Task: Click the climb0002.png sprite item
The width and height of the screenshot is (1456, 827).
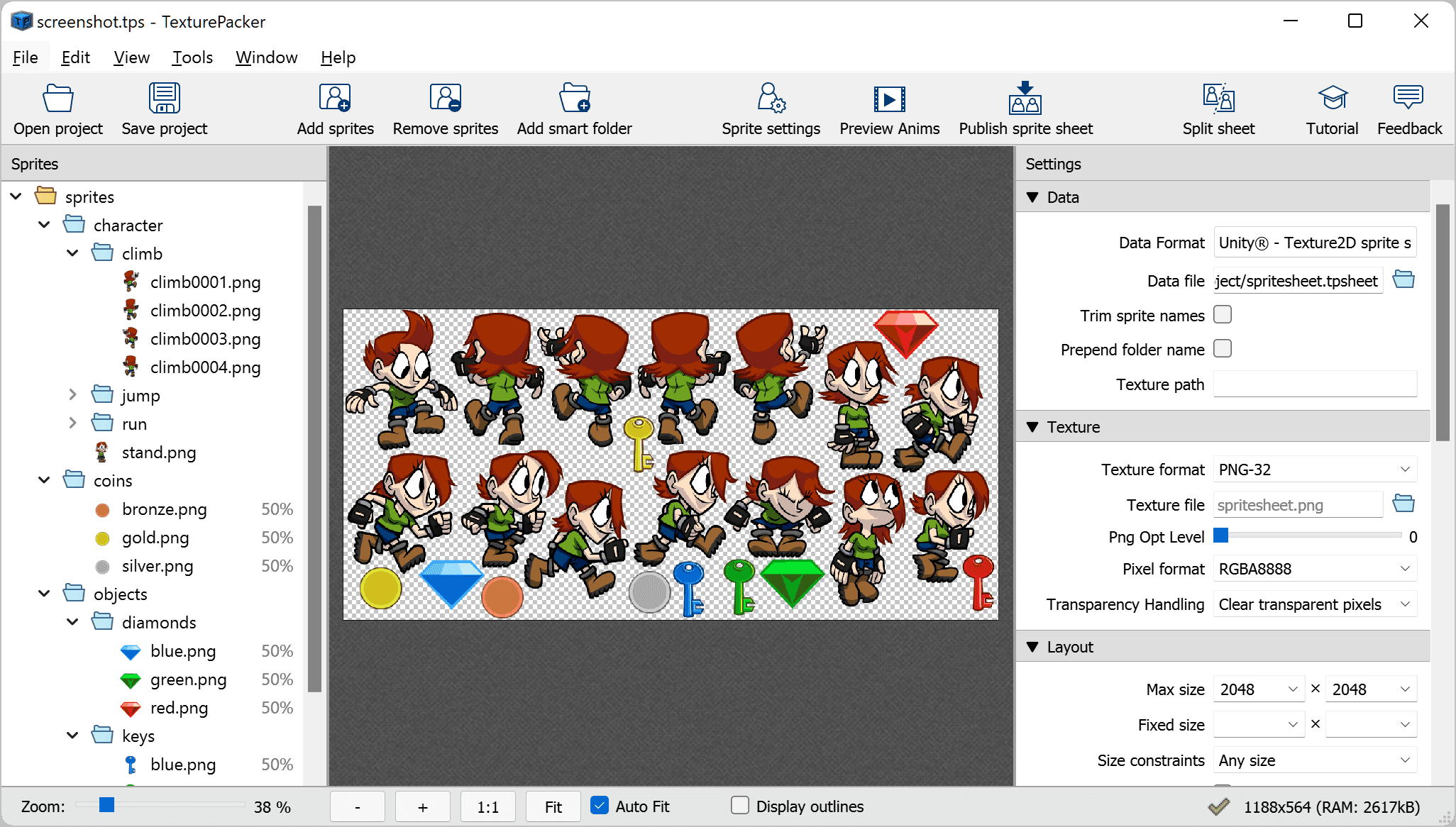Action: pyautogui.click(x=206, y=311)
